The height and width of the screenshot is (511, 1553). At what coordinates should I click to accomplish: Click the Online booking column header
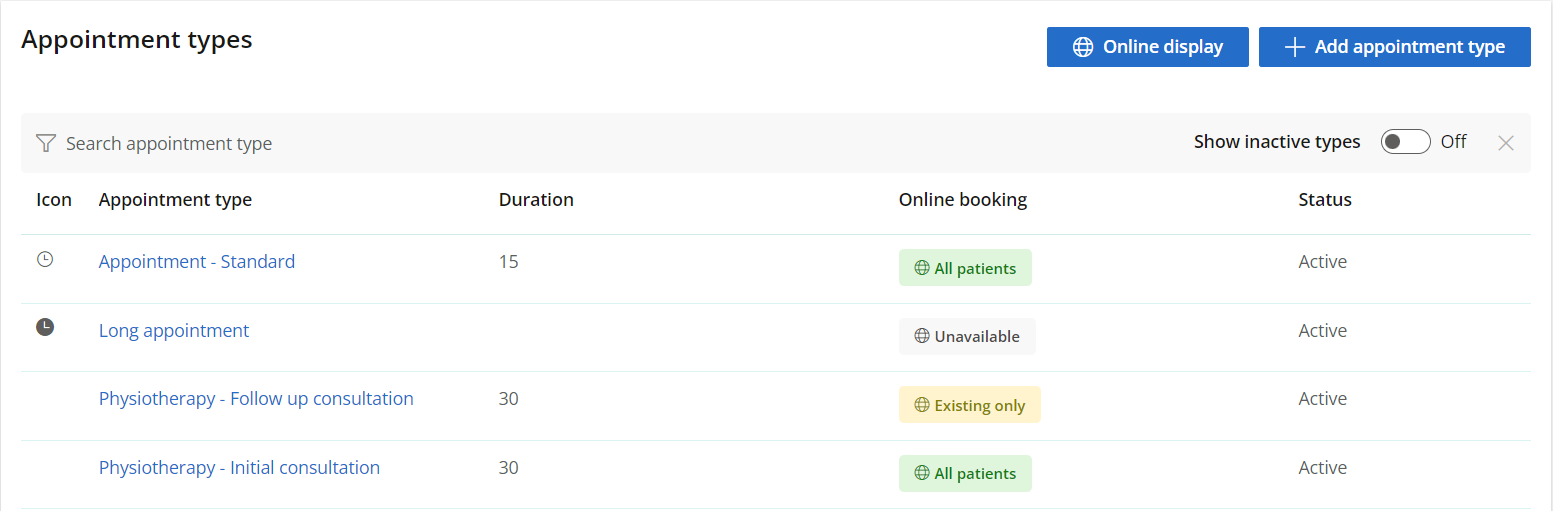tap(963, 200)
